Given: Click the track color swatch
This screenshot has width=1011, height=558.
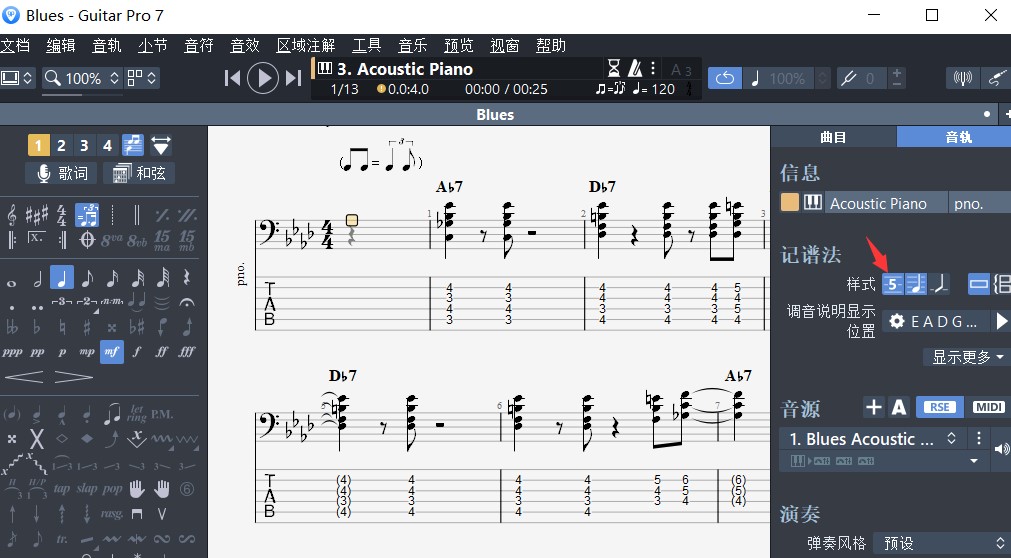Looking at the screenshot, I should [790, 203].
